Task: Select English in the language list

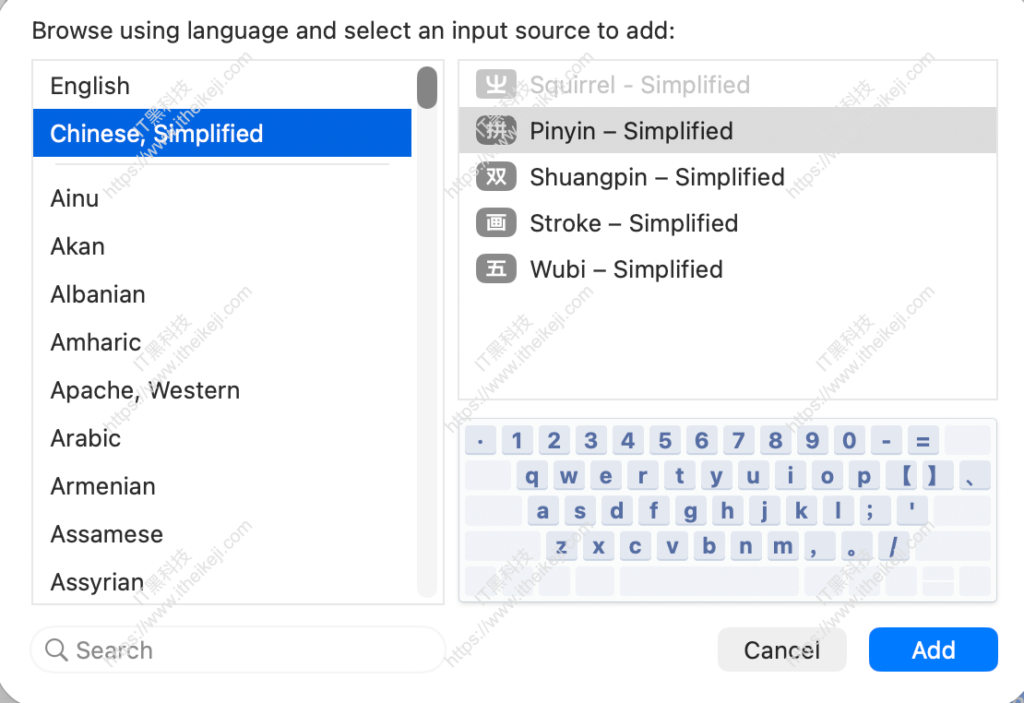Action: click(90, 86)
